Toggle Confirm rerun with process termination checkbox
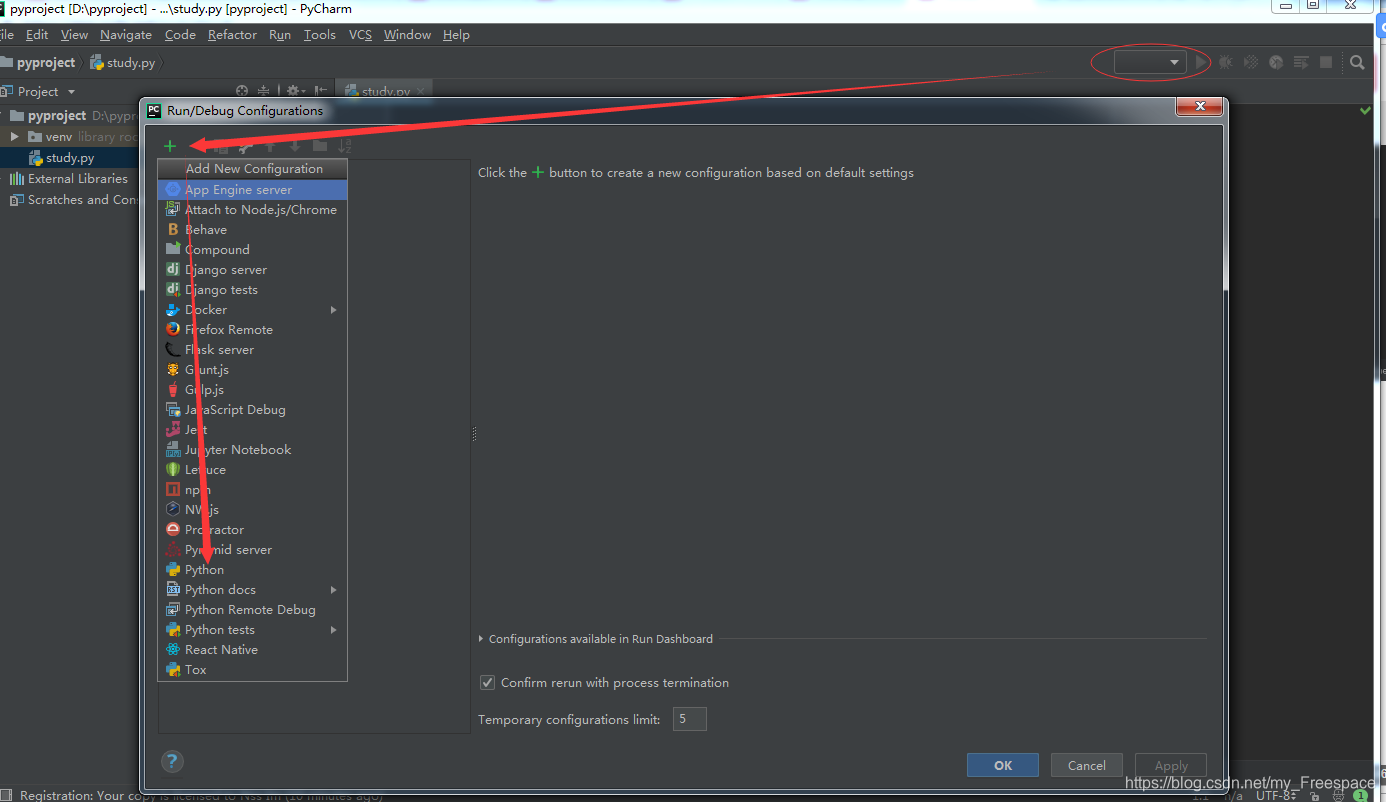The image size is (1386, 802). (x=488, y=682)
